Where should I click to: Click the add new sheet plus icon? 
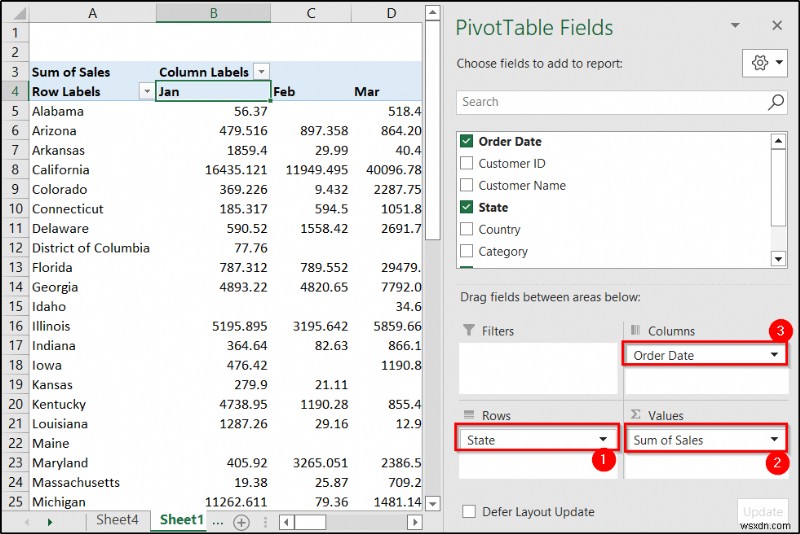tap(241, 522)
